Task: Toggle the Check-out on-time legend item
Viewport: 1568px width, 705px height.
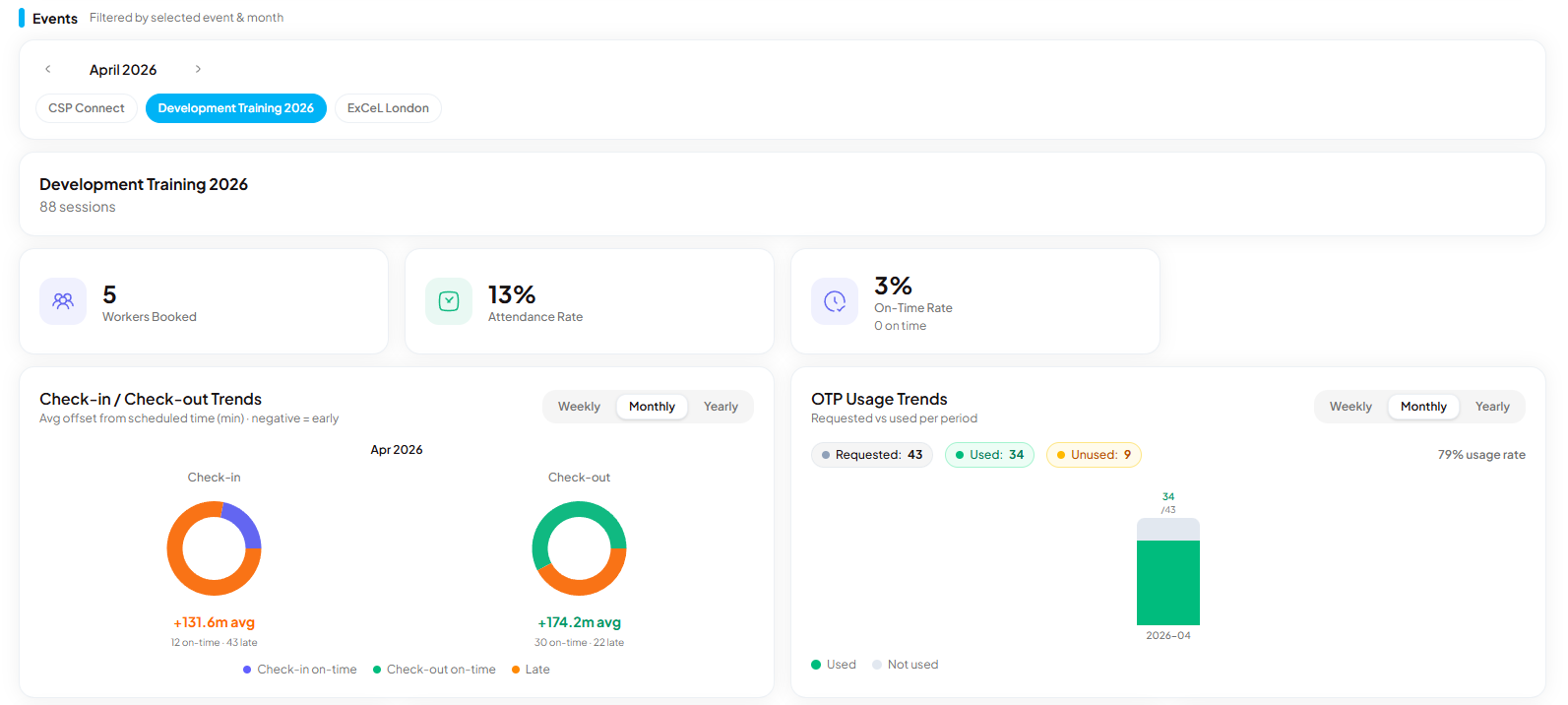Action: click(434, 670)
